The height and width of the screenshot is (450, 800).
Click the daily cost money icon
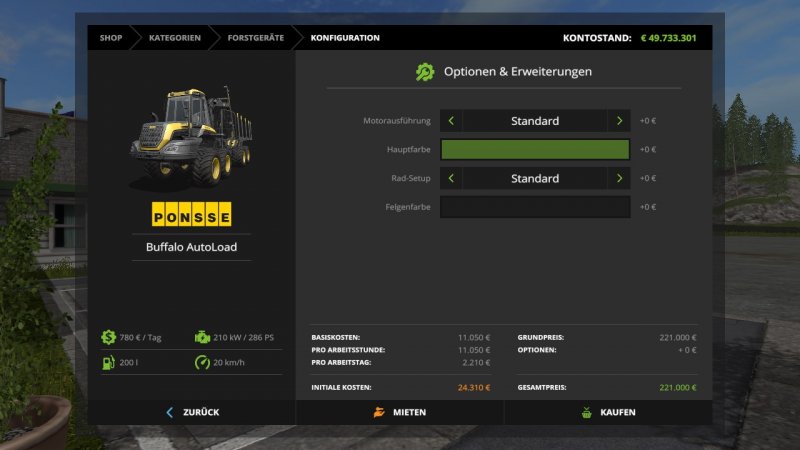108,337
